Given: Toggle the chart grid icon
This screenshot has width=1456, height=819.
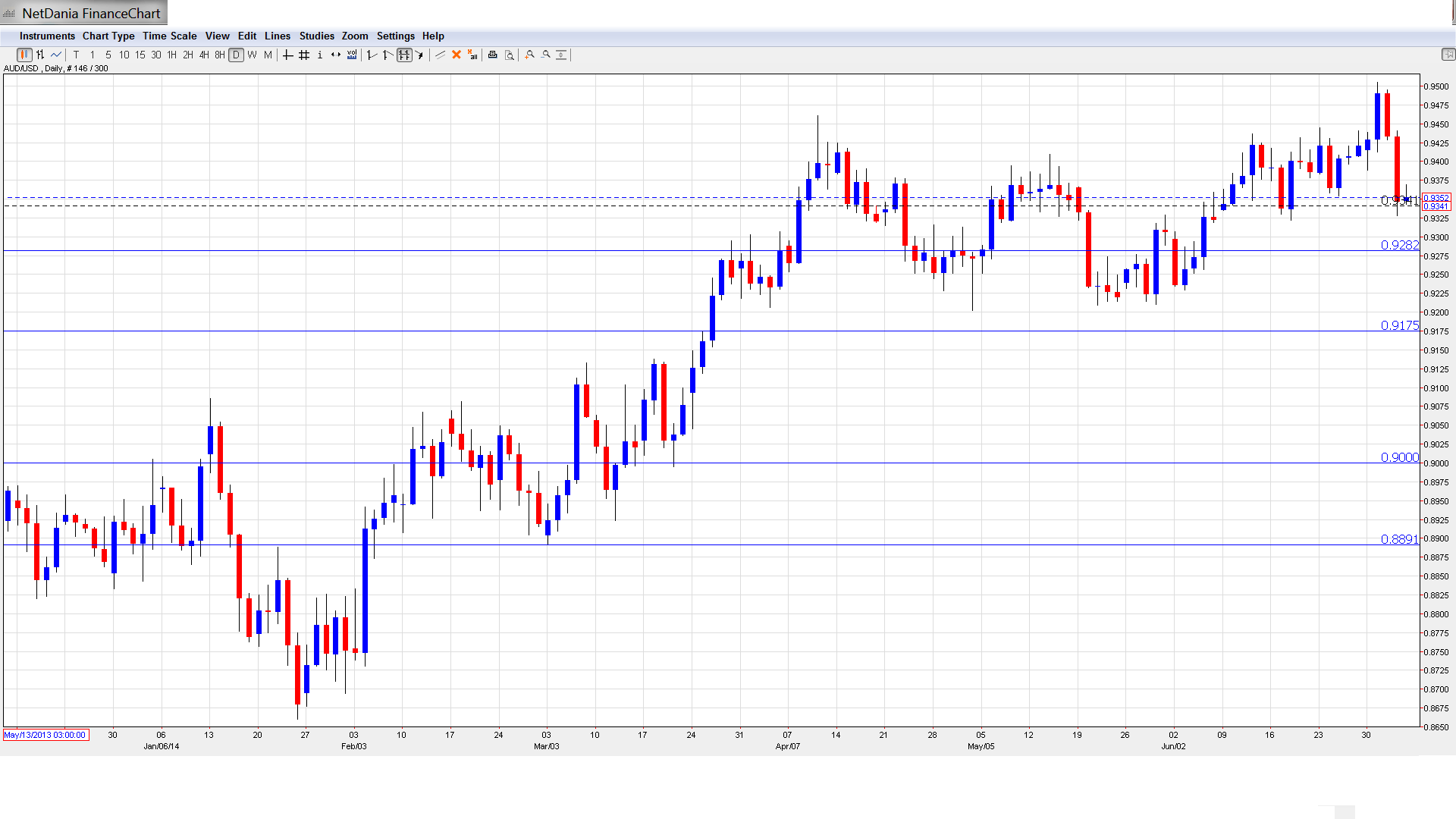Looking at the screenshot, I should pos(304,55).
